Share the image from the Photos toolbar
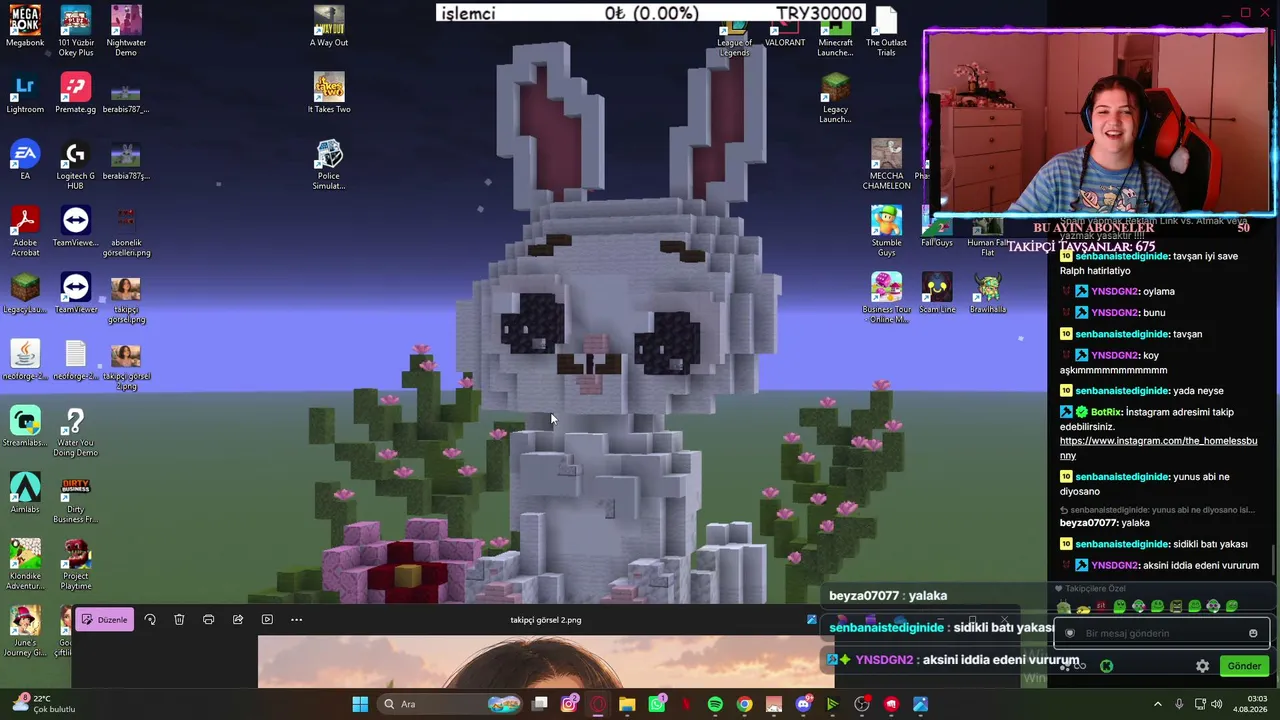1280x720 pixels. click(238, 620)
